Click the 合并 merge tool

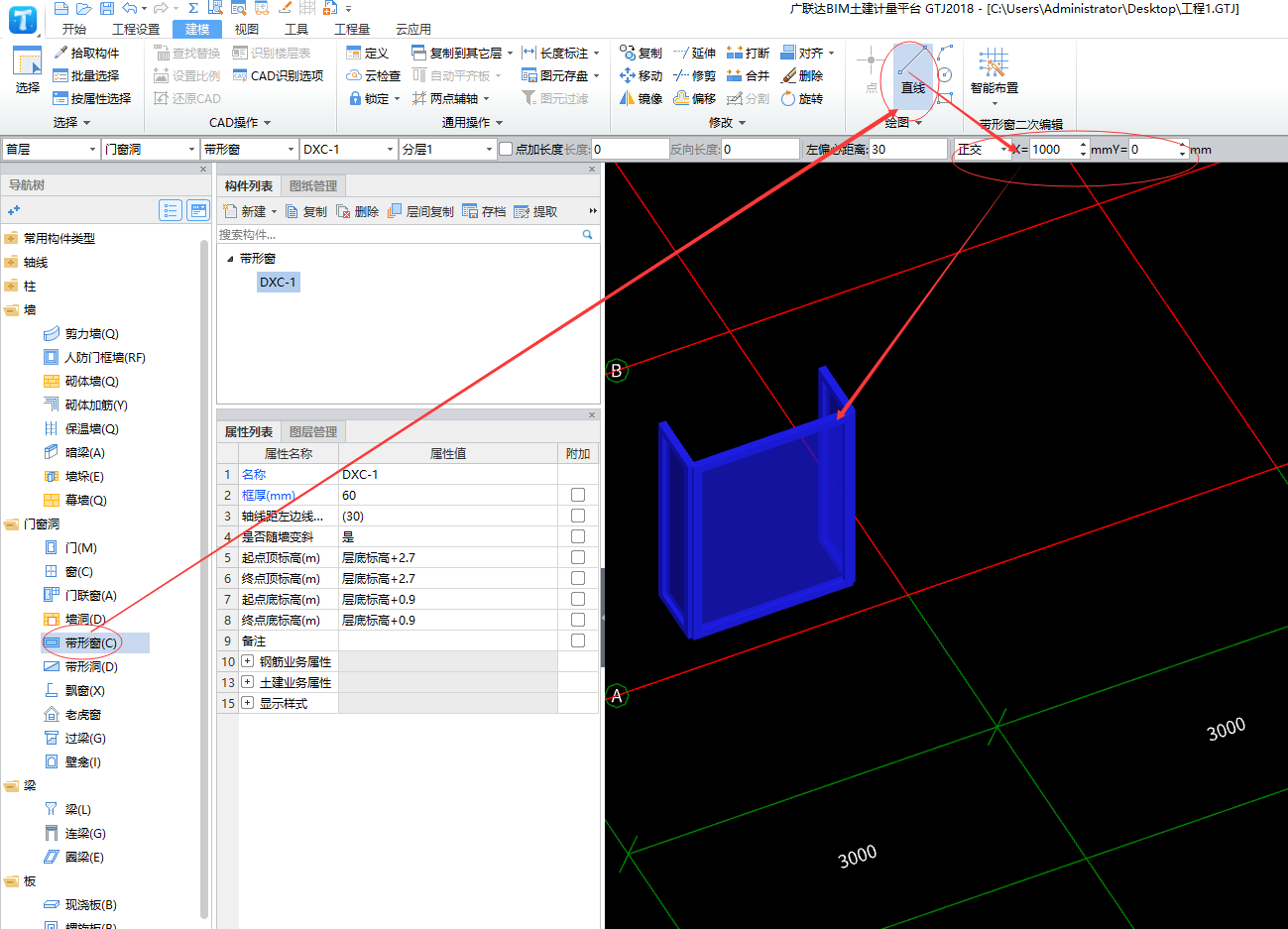coord(748,75)
